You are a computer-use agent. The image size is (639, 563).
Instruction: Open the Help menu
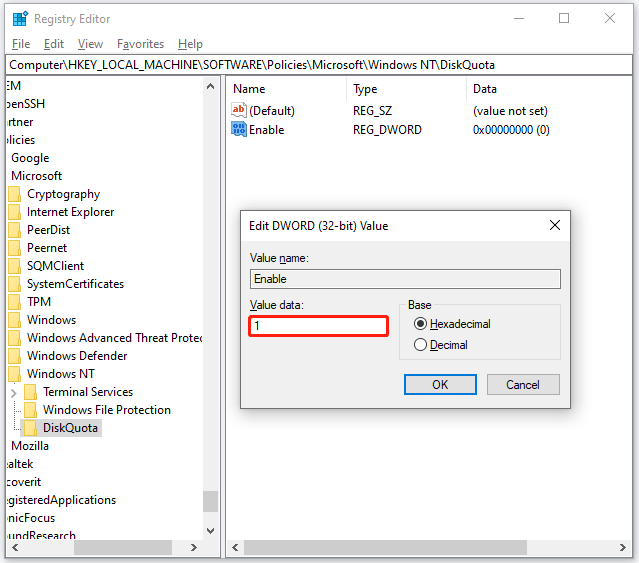(x=190, y=44)
